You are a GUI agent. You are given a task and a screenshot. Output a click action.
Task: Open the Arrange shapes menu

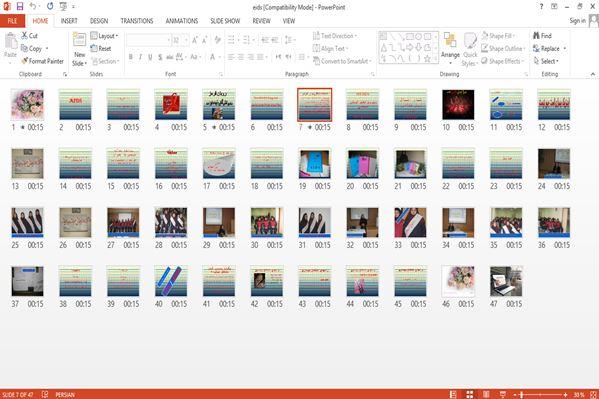click(x=450, y=48)
